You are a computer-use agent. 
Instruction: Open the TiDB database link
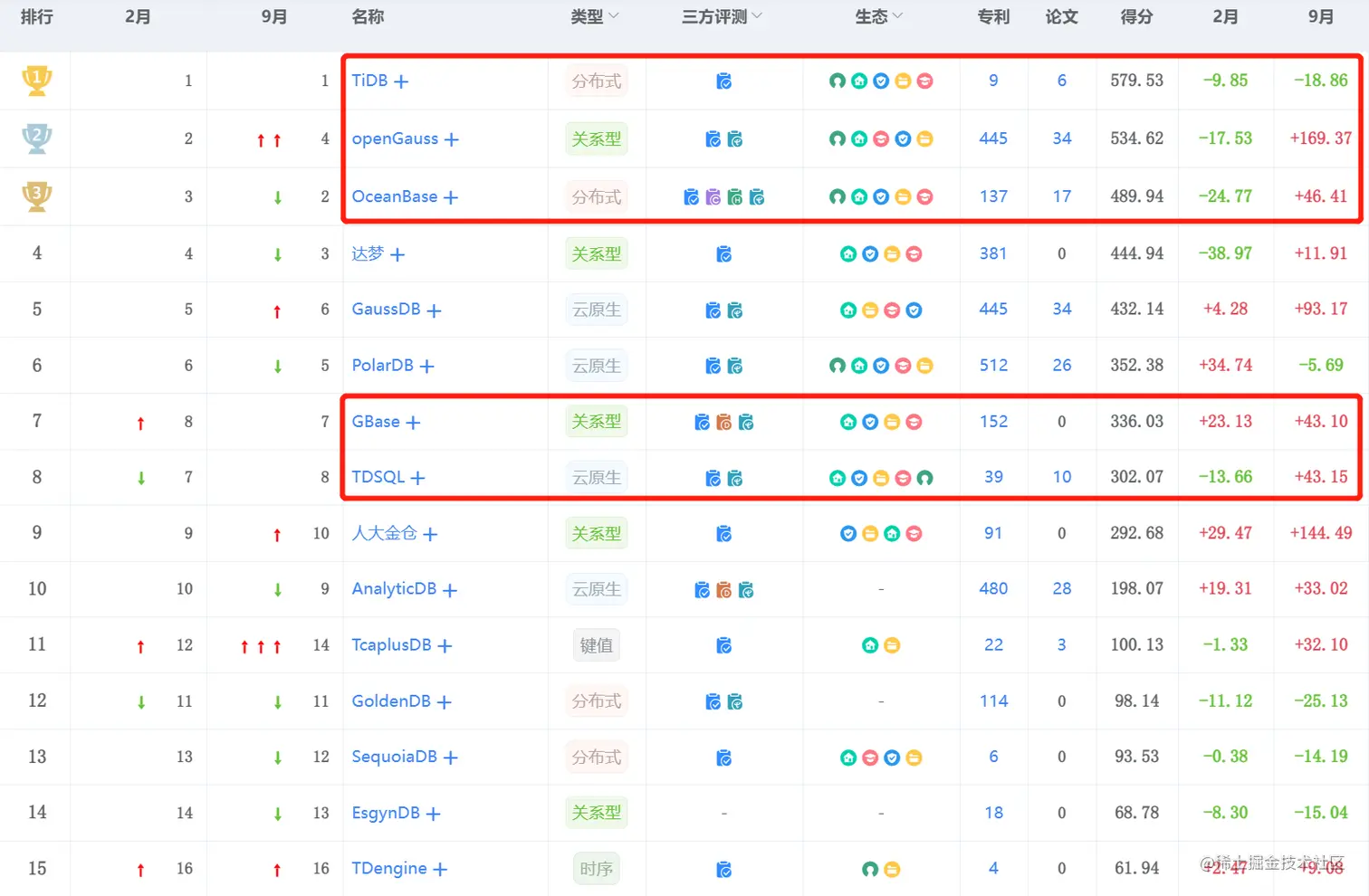[369, 81]
